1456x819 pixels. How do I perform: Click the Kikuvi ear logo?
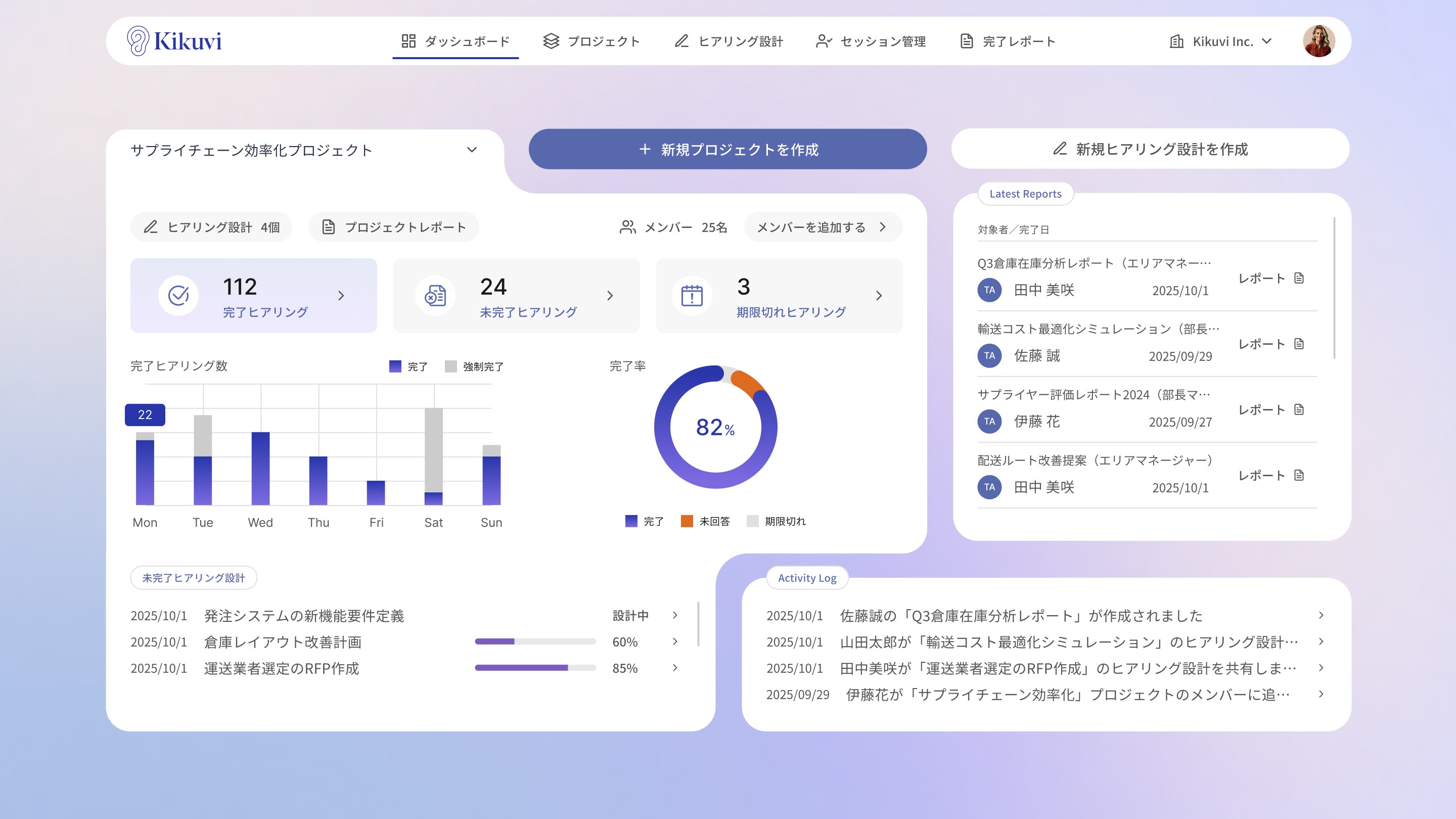coord(138,40)
